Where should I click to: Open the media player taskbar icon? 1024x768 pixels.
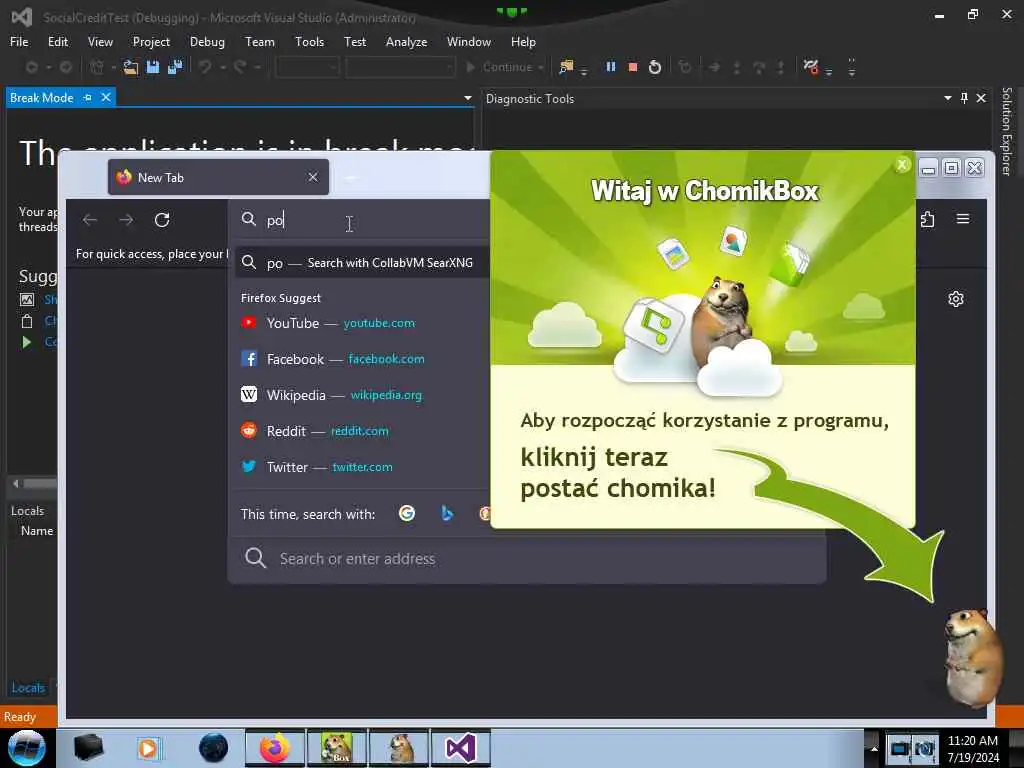tap(148, 748)
